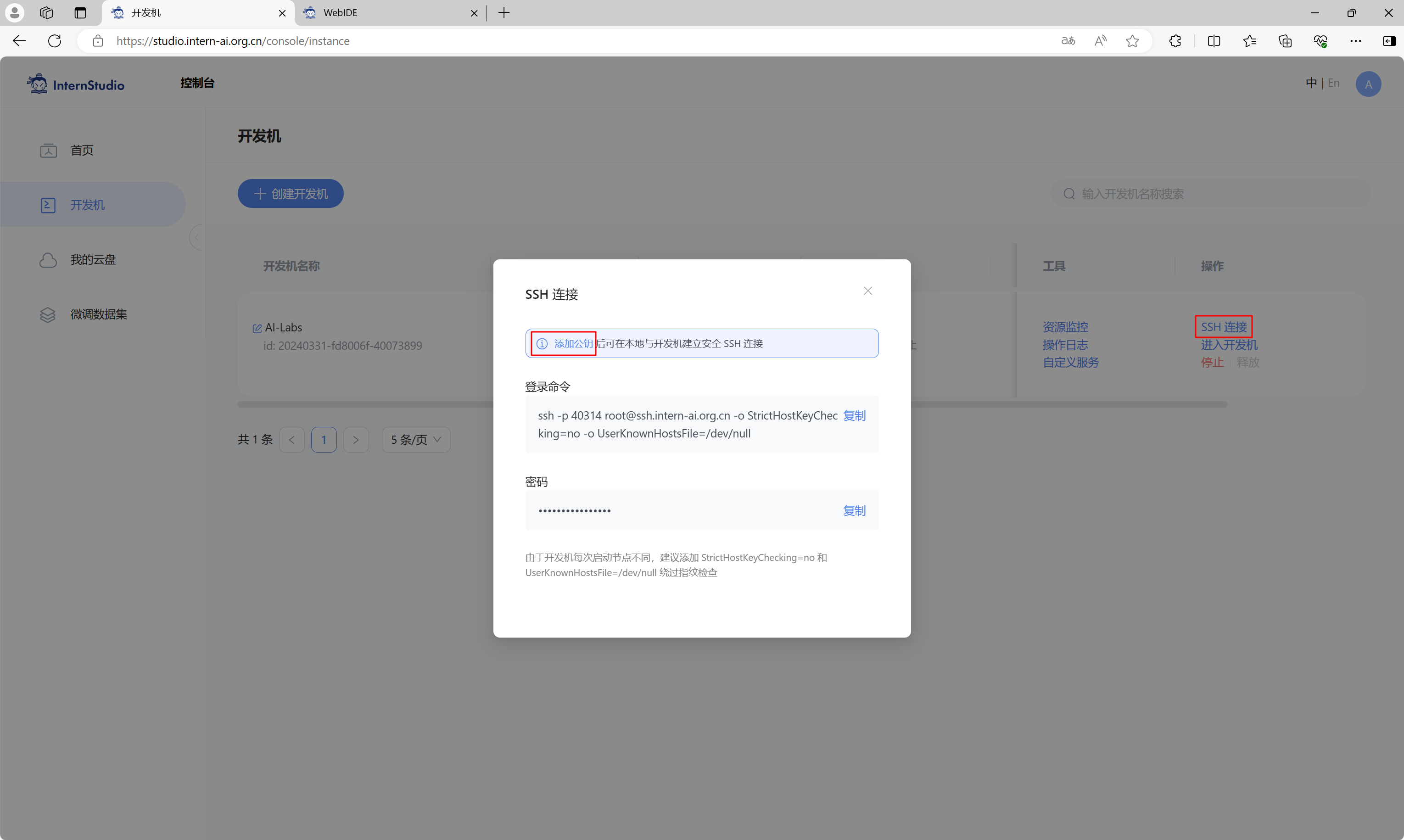Click the address bar URL

(x=233, y=41)
